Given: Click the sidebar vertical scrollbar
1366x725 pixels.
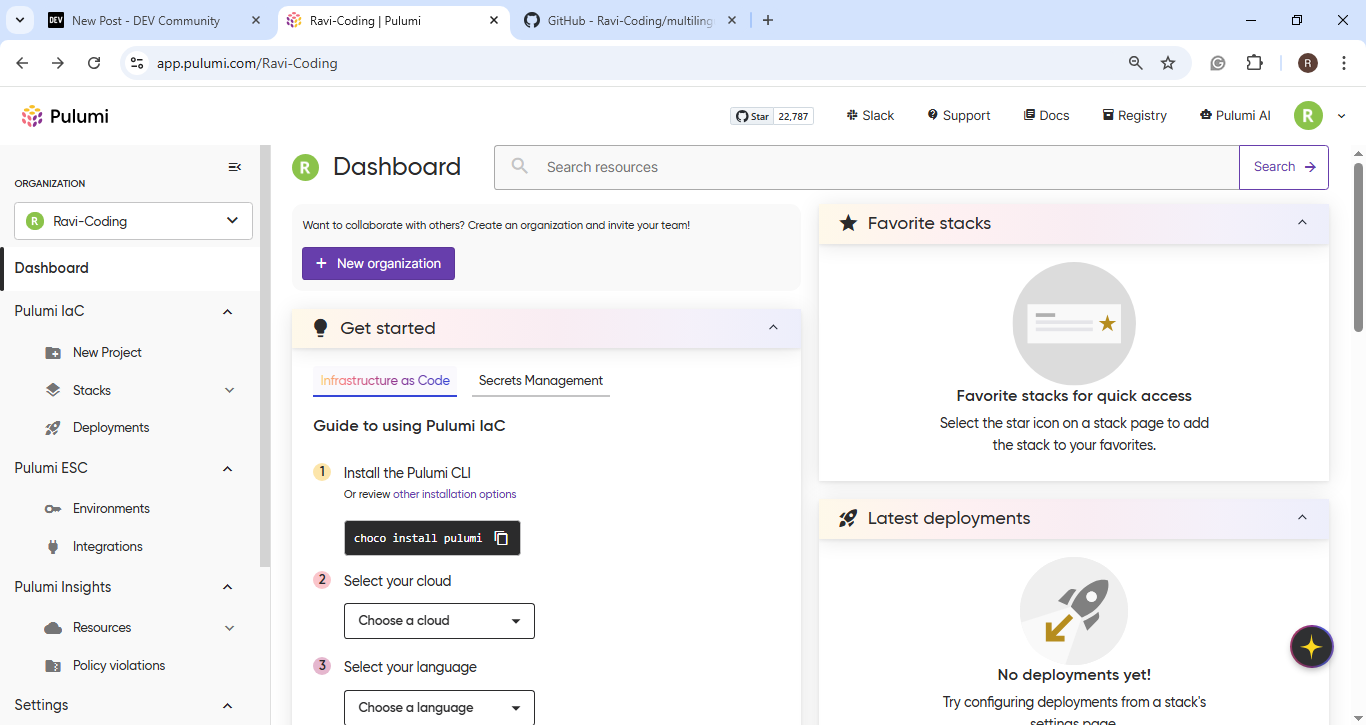Looking at the screenshot, I should pyautogui.click(x=265, y=355).
